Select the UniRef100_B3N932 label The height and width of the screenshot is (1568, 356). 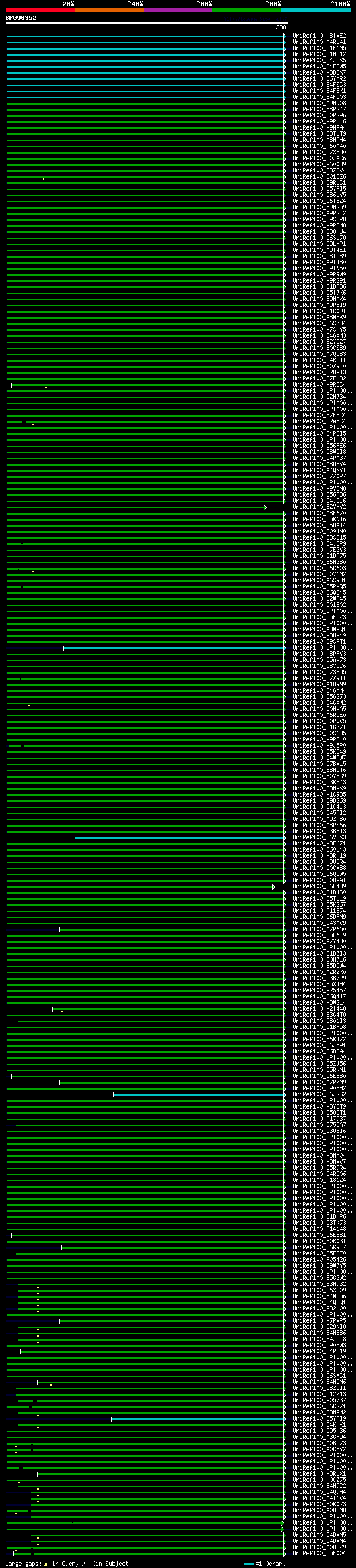pos(319,1284)
